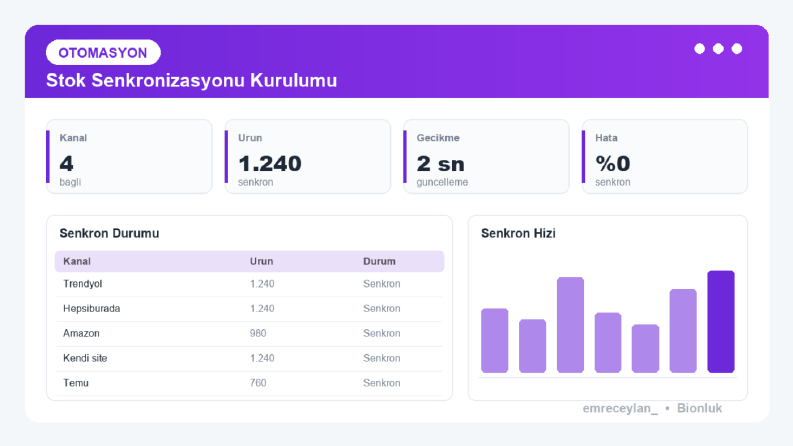
Task: Click the Senkron status in Trendyol row
Action: (x=382, y=284)
